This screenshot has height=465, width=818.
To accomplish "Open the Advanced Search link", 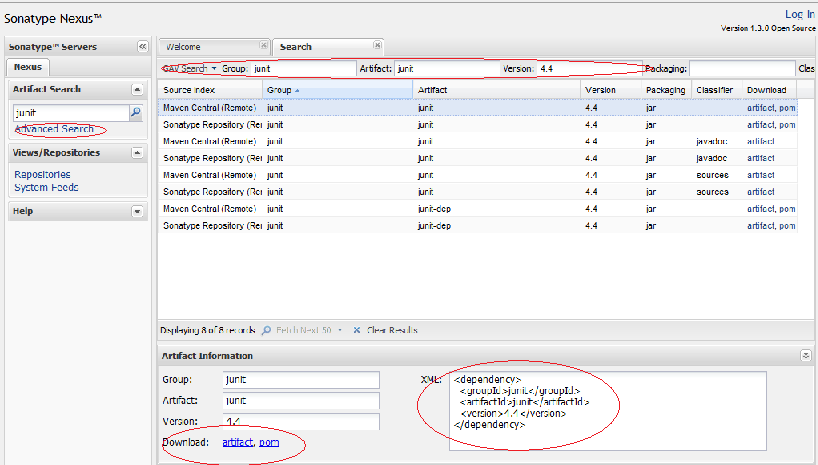I will tap(54, 129).
